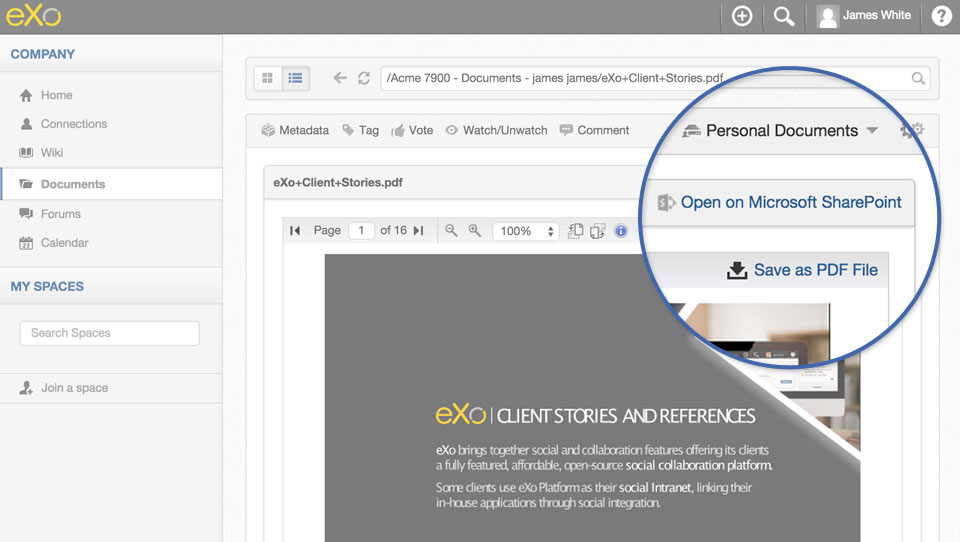Switch to list view
This screenshot has height=542, width=960.
coord(296,78)
